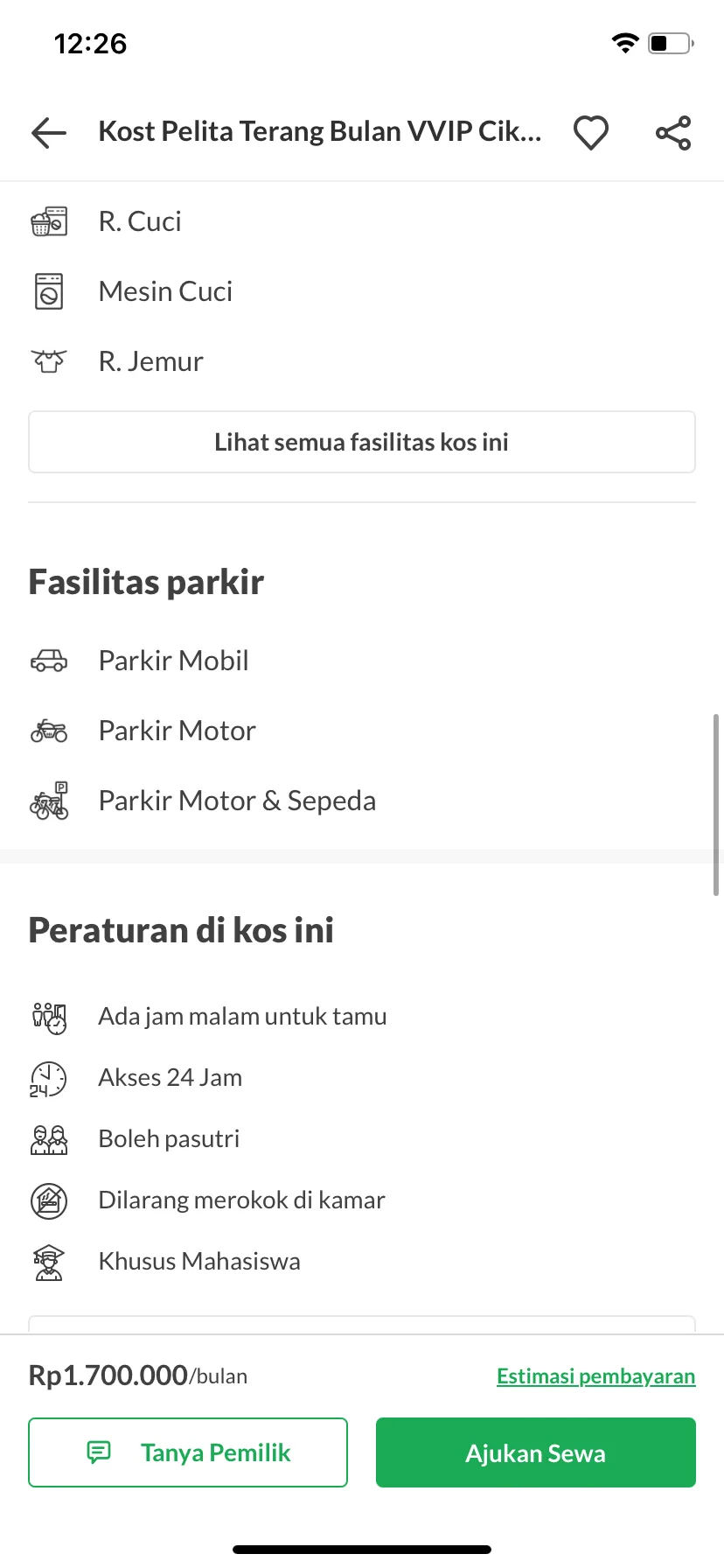Tap the Kost Pelita Terang Bulan title

click(320, 131)
